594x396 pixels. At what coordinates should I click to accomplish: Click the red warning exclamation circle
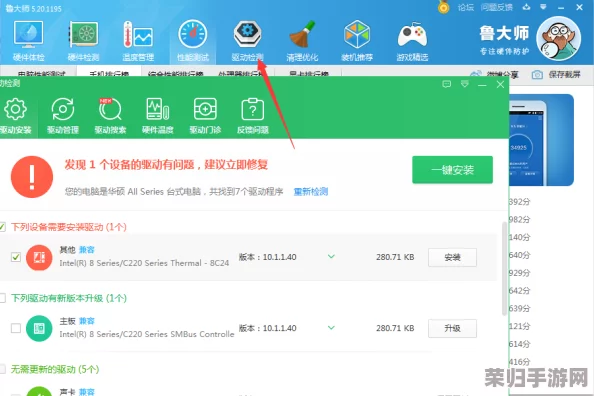click(32, 177)
